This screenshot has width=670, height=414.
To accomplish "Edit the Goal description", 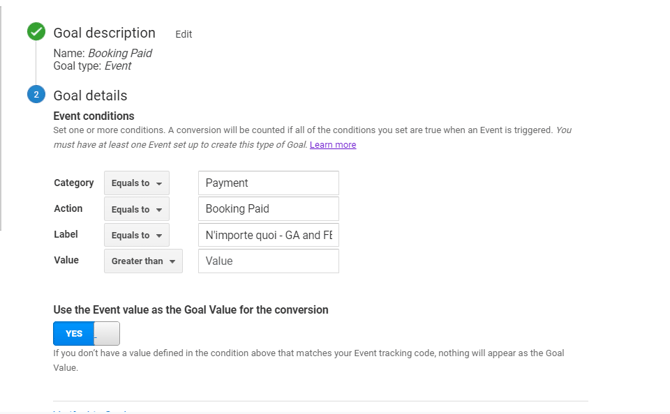I will [x=183, y=34].
